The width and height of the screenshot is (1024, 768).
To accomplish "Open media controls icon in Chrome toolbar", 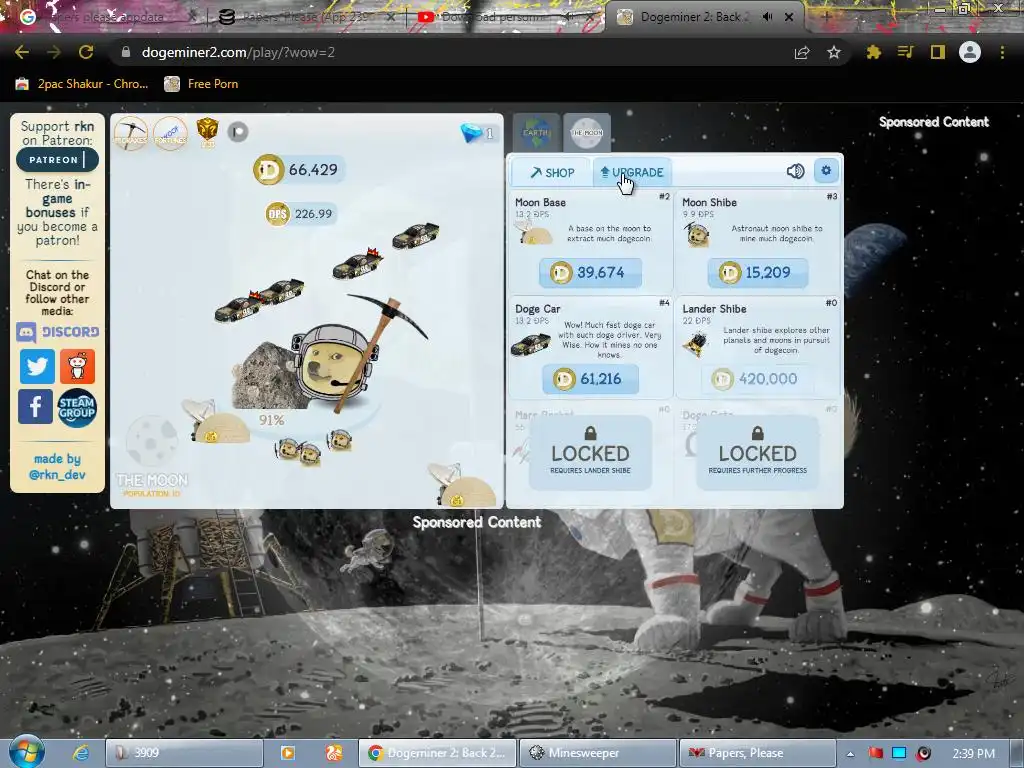I will [x=905, y=52].
